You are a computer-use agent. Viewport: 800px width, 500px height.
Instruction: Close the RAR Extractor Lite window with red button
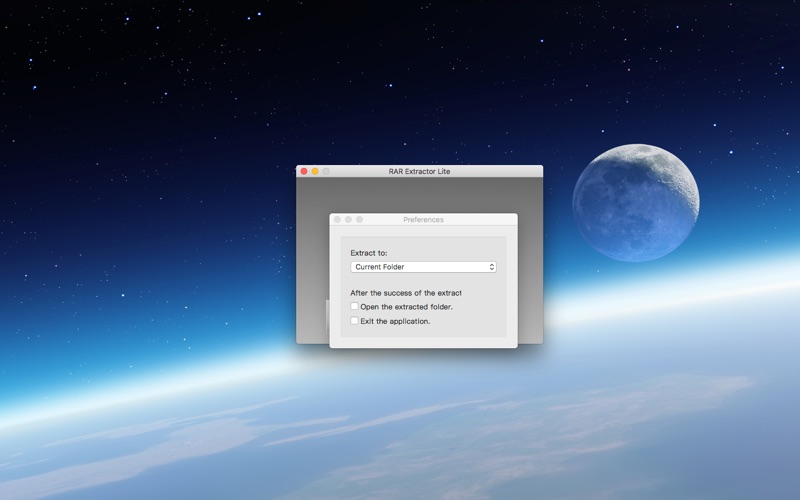coord(304,172)
